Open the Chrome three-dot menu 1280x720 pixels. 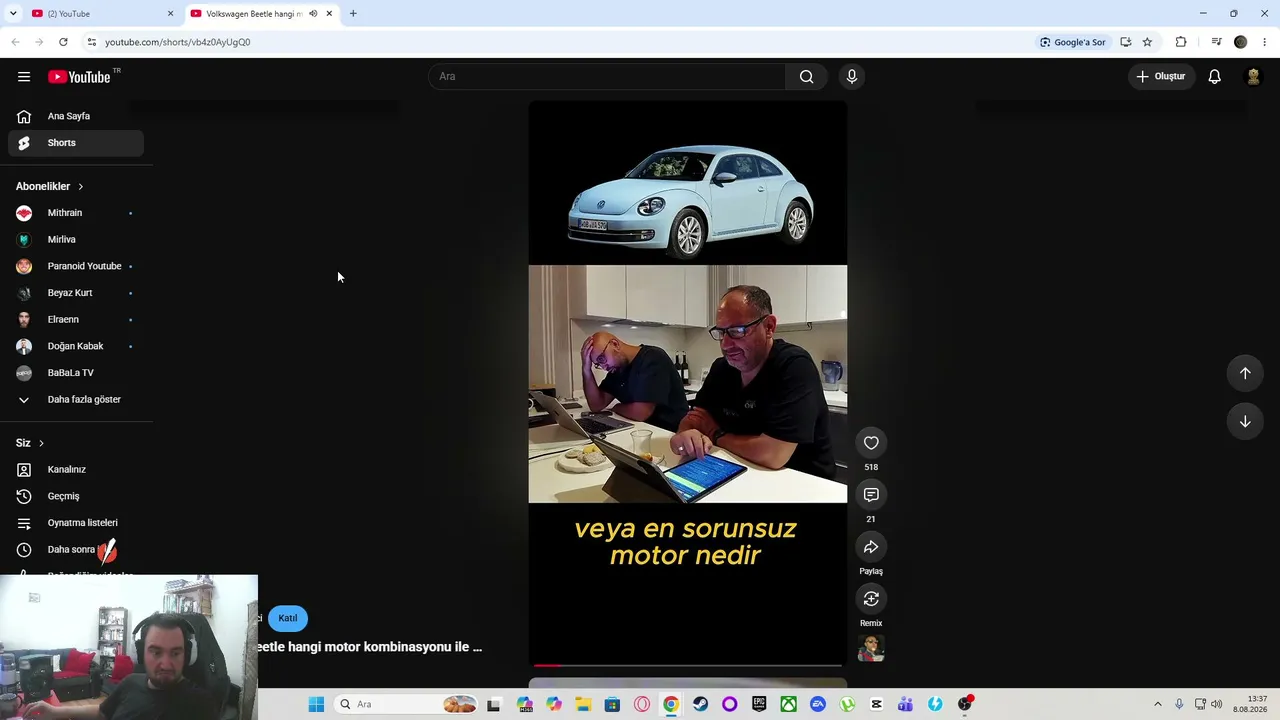pyautogui.click(x=1265, y=42)
